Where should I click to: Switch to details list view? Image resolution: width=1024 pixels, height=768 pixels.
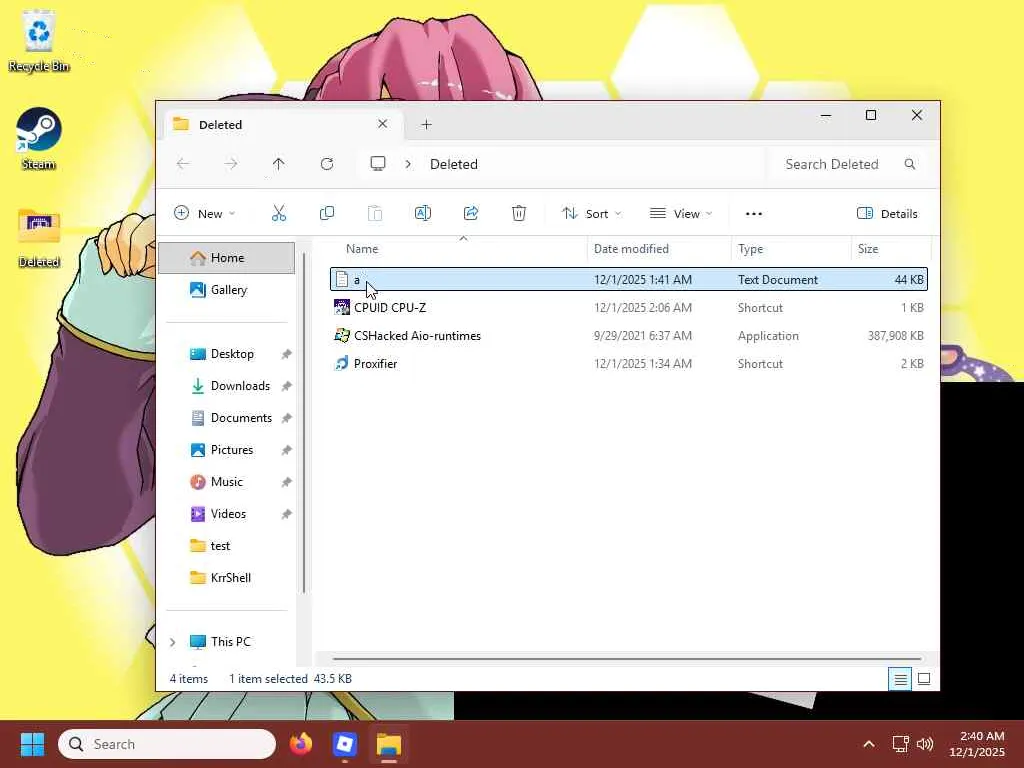pos(900,679)
